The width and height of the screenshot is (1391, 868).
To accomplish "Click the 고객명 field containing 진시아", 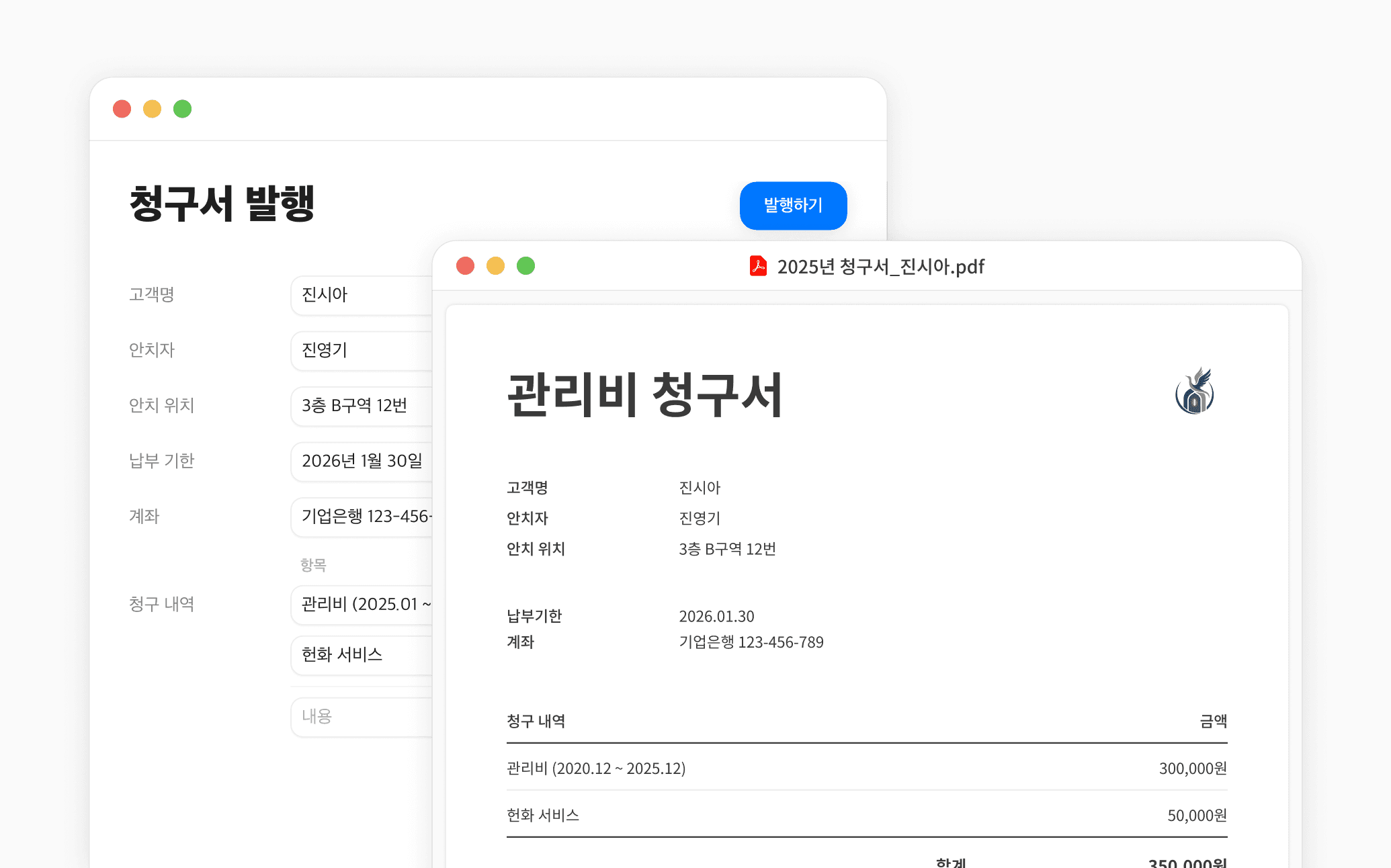I will 362,295.
